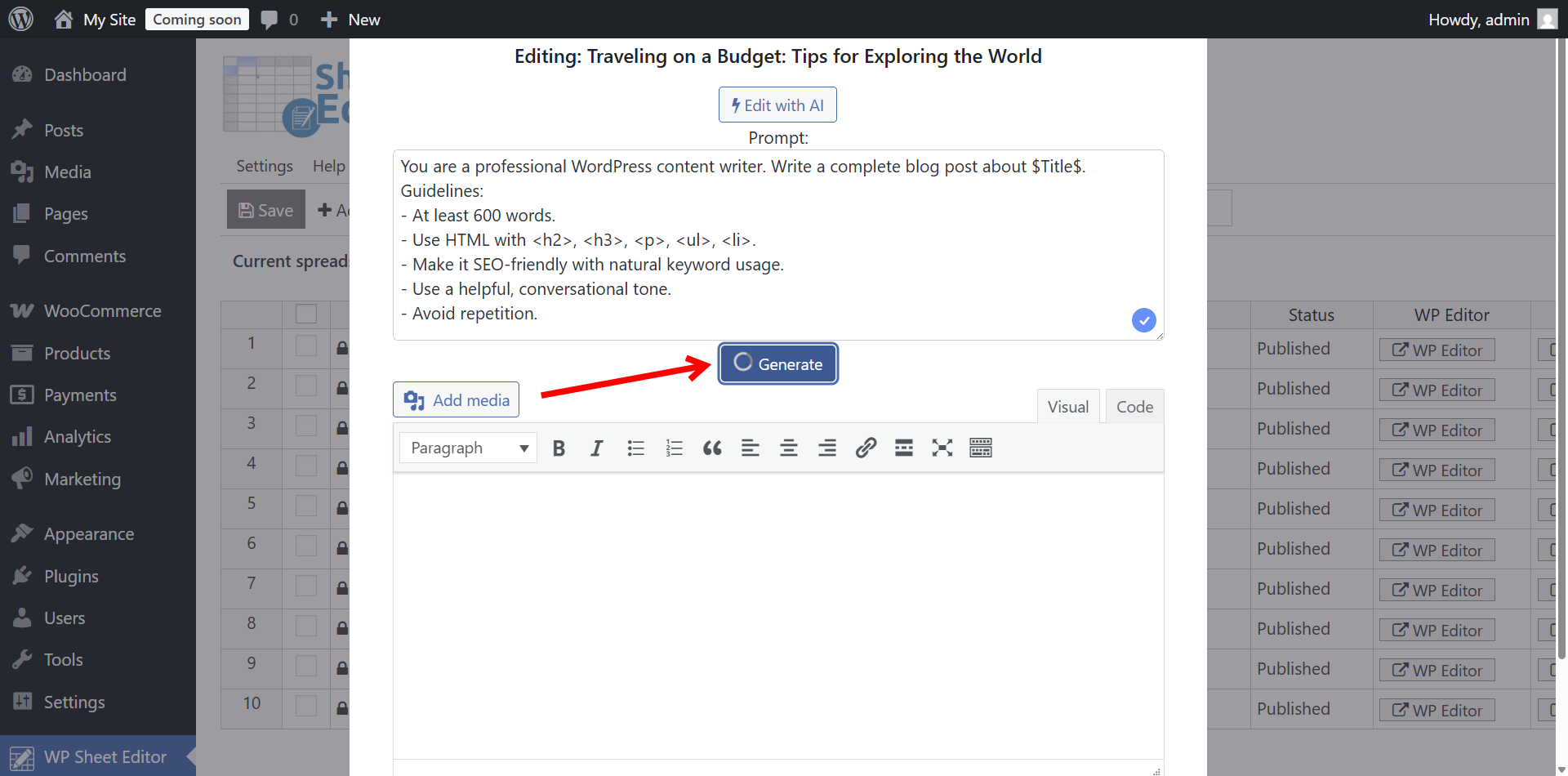Toggle checkbox for row 2
Image resolution: width=1568 pixels, height=776 pixels.
(x=306, y=386)
